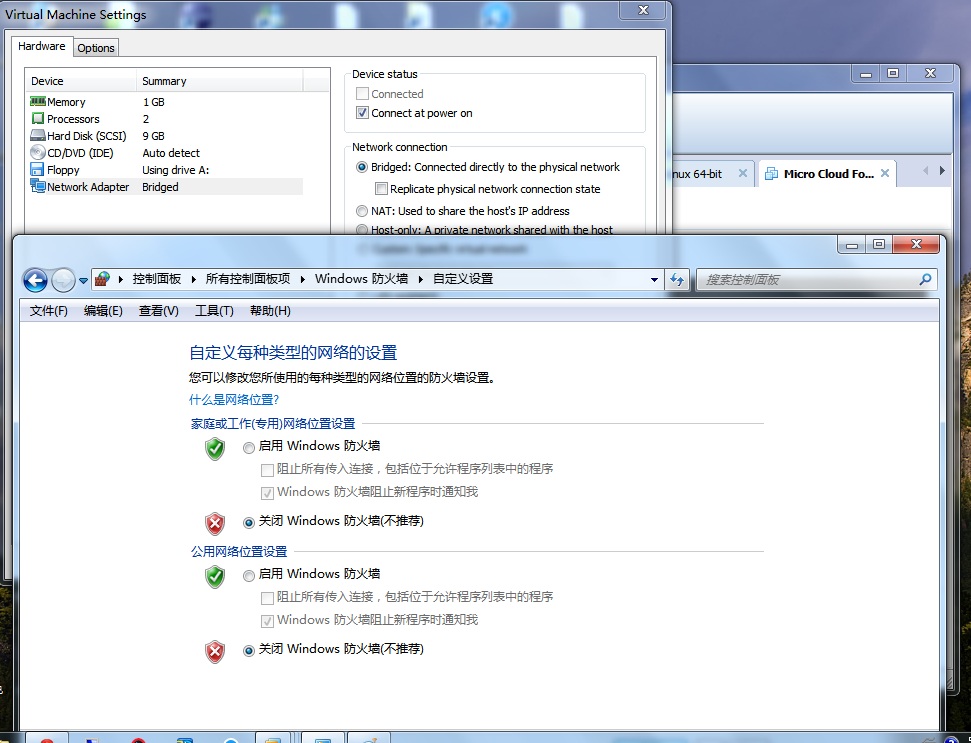Click the search magnifier icon
The height and width of the screenshot is (743, 971).
pyautogui.click(x=925, y=280)
